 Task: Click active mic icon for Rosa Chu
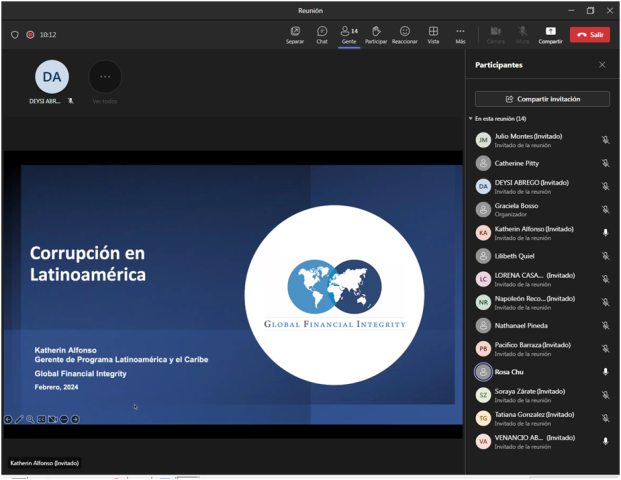[605, 371]
